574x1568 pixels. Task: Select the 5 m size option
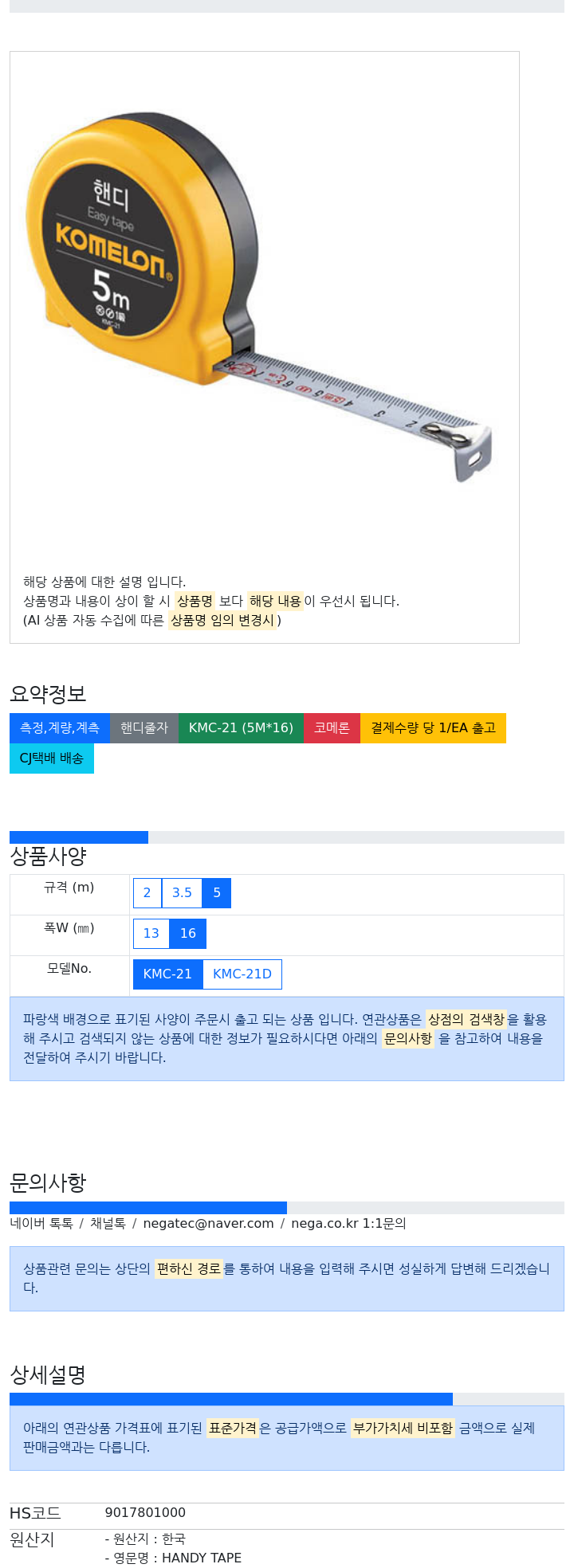click(217, 892)
